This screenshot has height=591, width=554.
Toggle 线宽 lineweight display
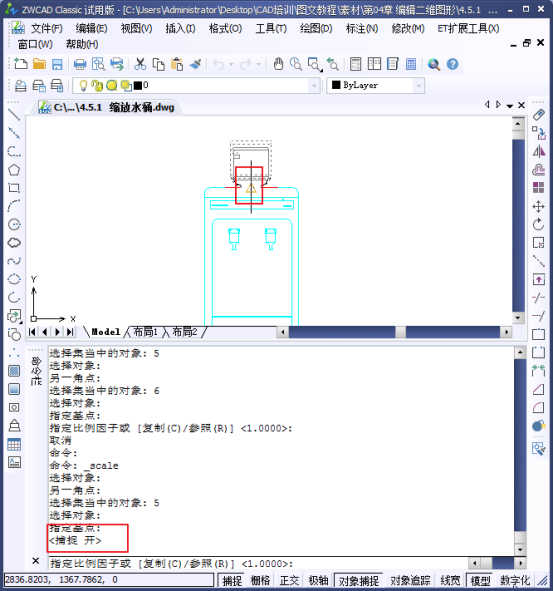click(450, 580)
